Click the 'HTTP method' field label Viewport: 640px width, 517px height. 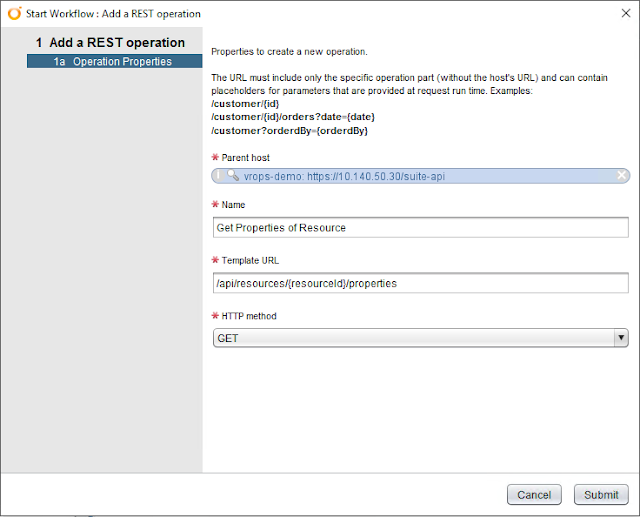[x=249, y=316]
